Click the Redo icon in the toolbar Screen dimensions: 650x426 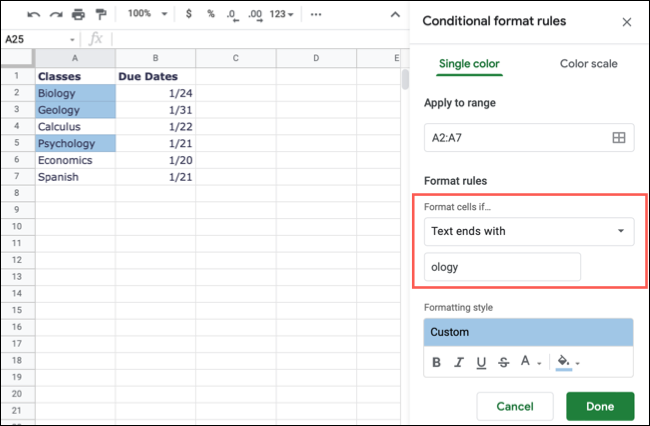click(x=56, y=15)
